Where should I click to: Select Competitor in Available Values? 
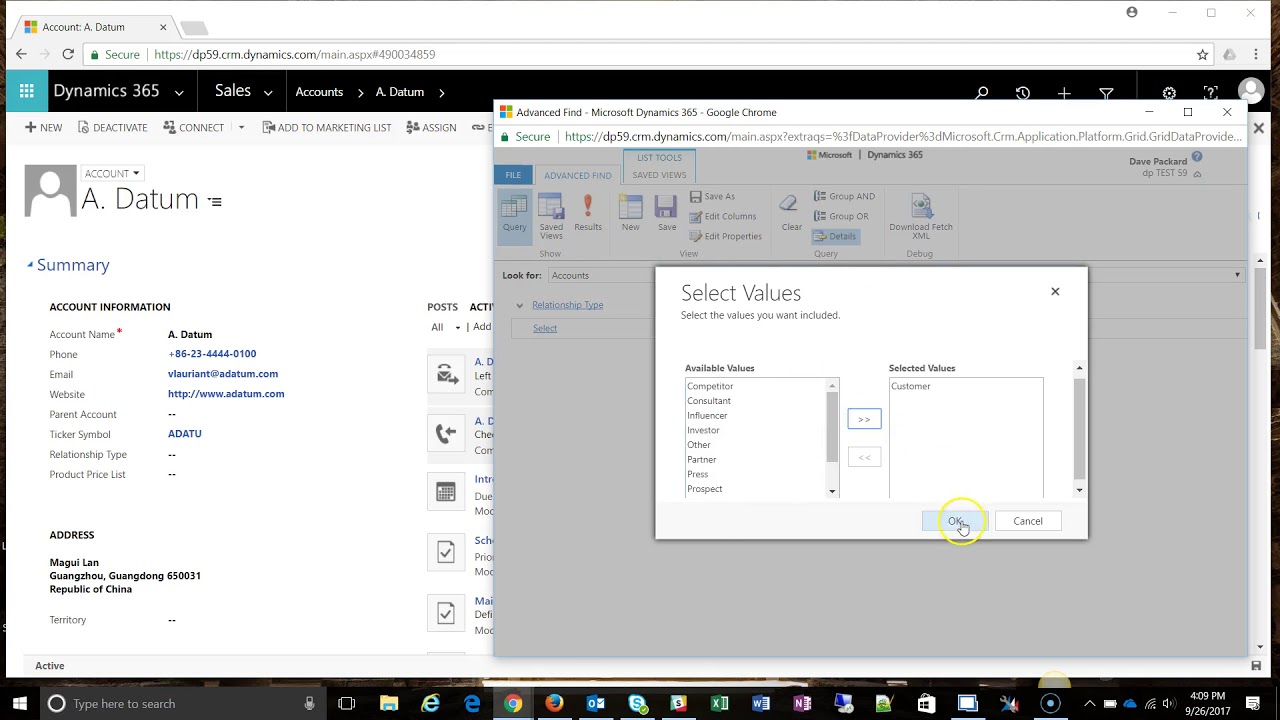pyautogui.click(x=710, y=386)
